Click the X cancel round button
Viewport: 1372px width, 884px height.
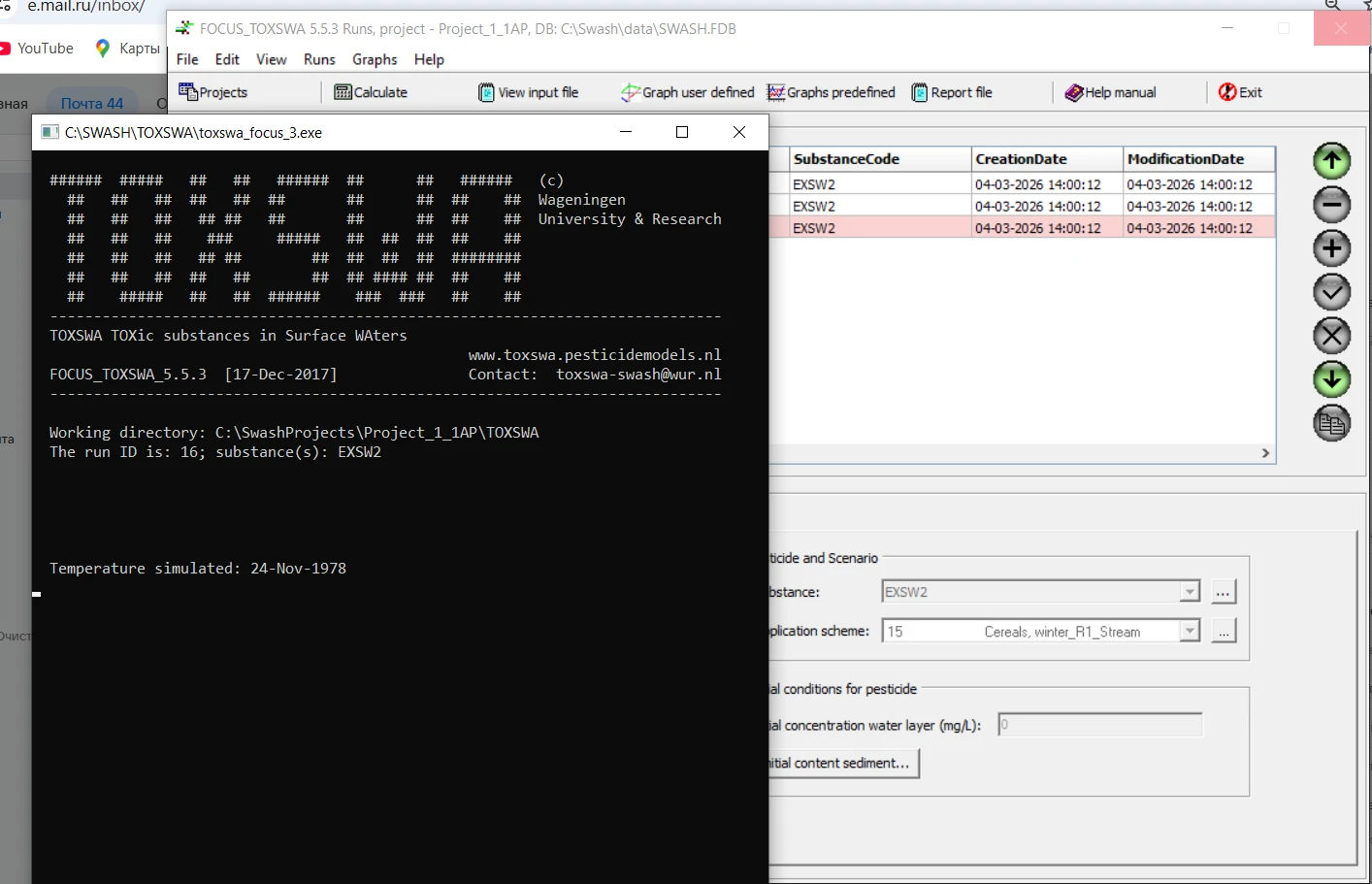(x=1331, y=336)
